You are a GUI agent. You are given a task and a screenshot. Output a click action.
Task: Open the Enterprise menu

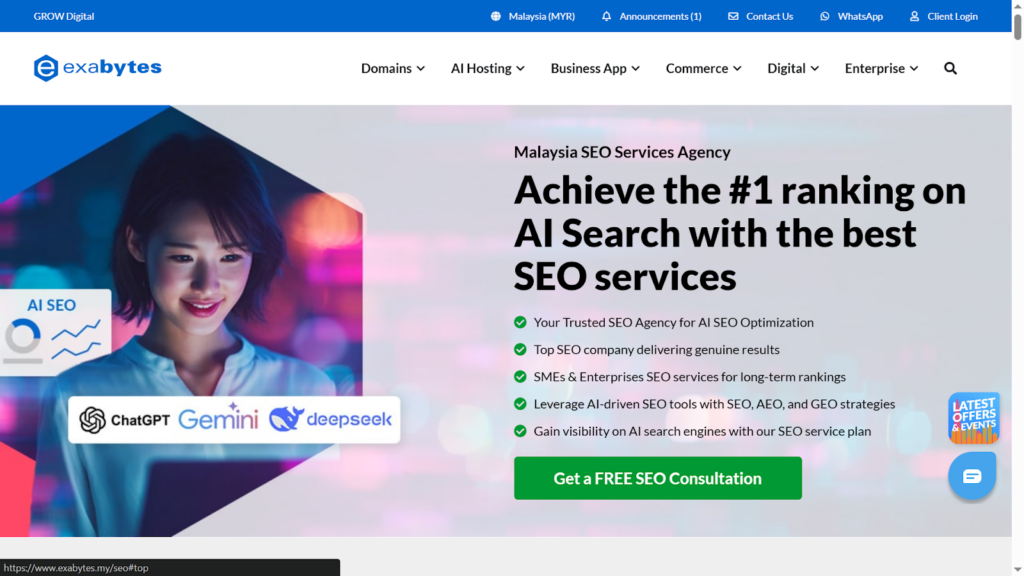click(881, 68)
